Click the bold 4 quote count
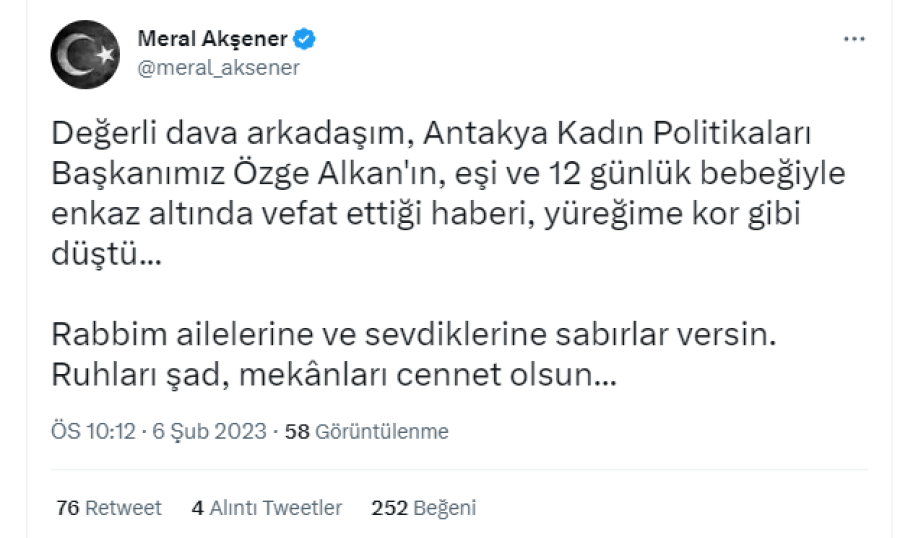 tap(197, 508)
